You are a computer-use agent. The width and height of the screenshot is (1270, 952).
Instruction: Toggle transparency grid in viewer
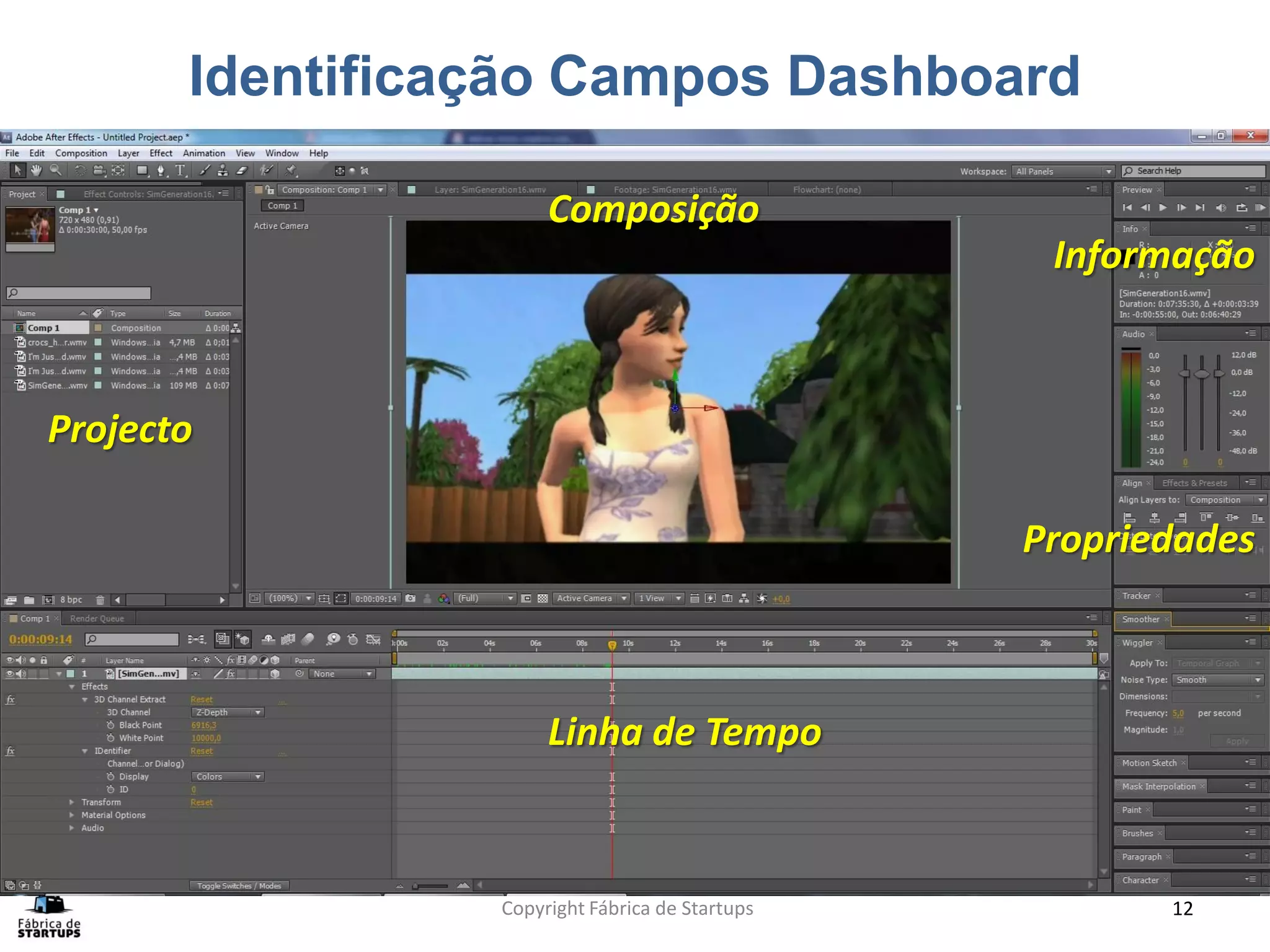point(543,598)
